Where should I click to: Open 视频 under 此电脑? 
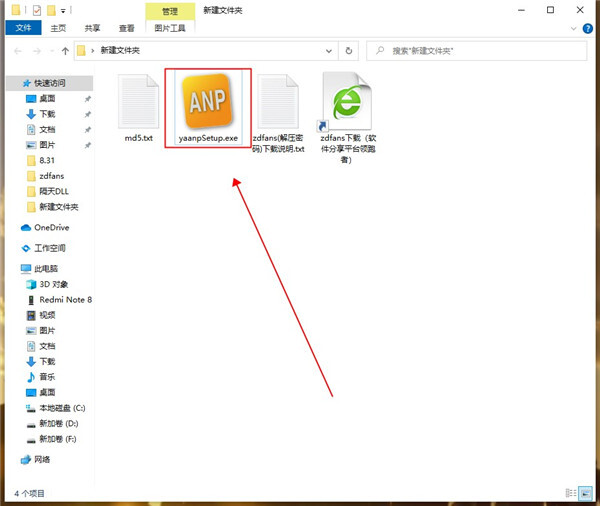47,315
